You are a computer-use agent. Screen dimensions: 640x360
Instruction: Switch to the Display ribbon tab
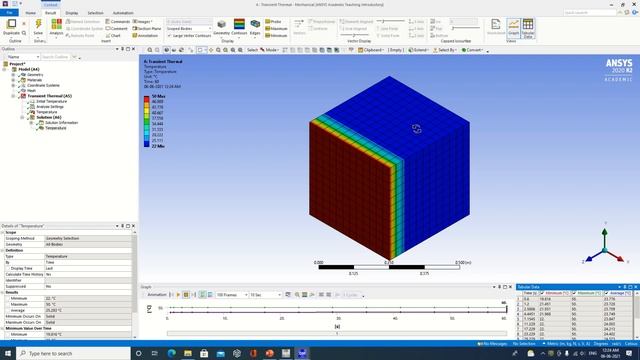click(71, 13)
